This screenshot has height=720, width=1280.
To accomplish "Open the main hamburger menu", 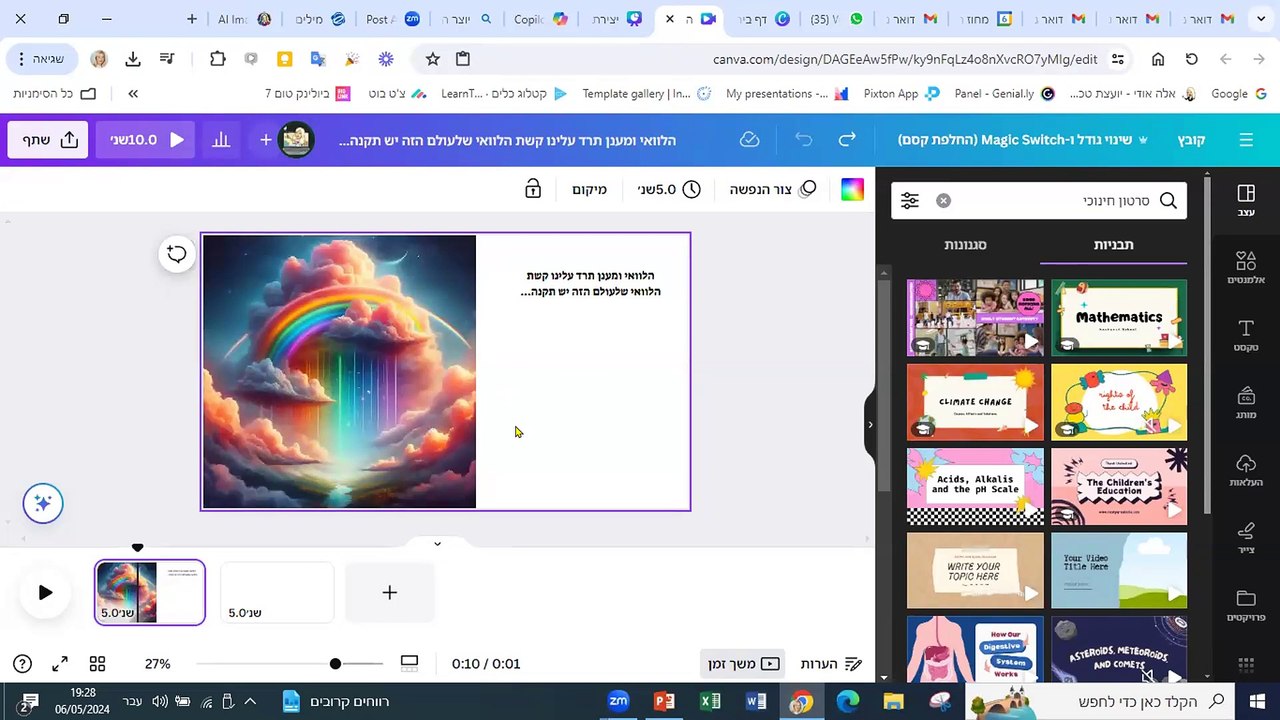I will click(x=1246, y=140).
